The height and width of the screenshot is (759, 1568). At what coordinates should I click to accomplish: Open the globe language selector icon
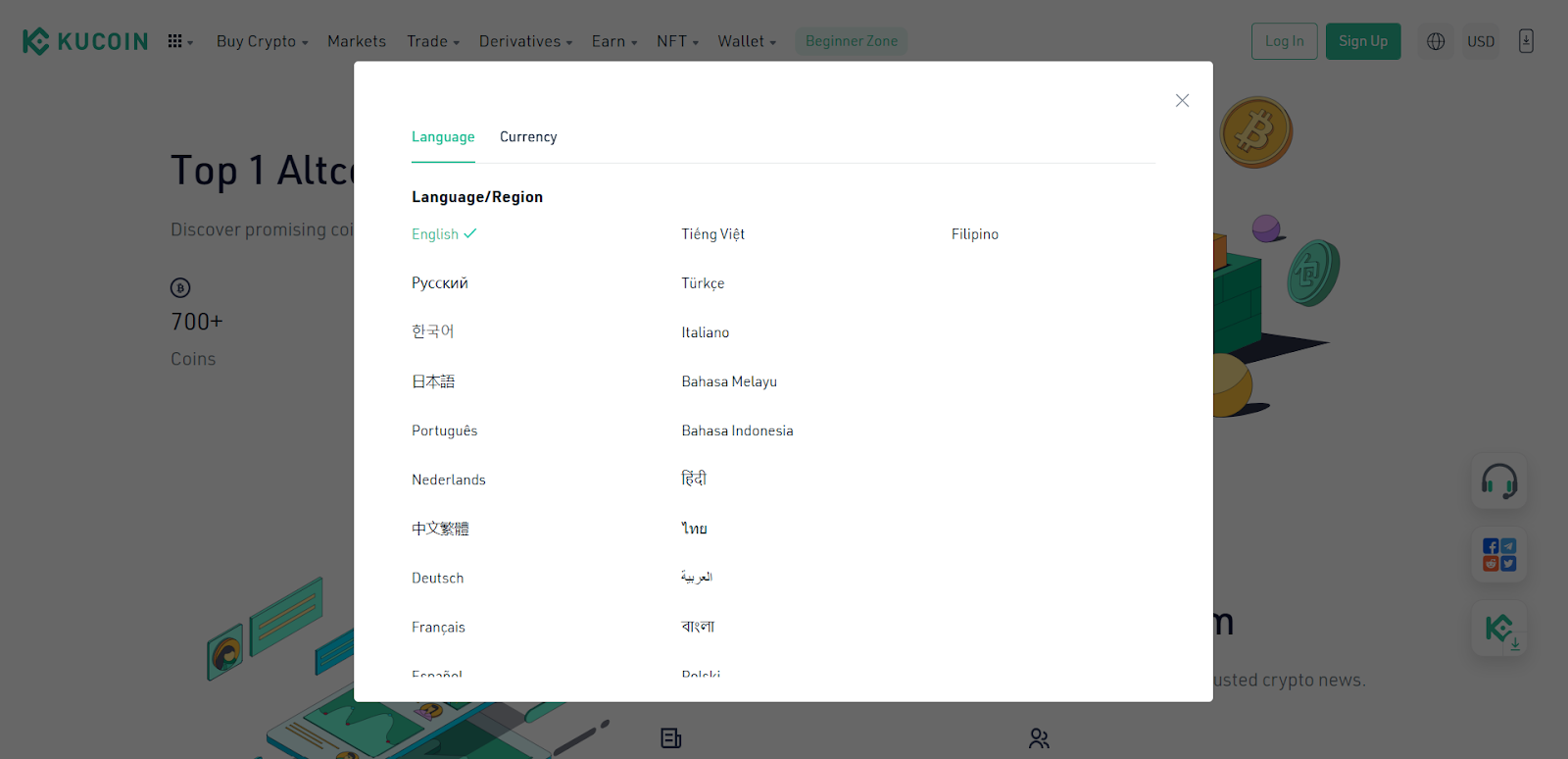1436,41
